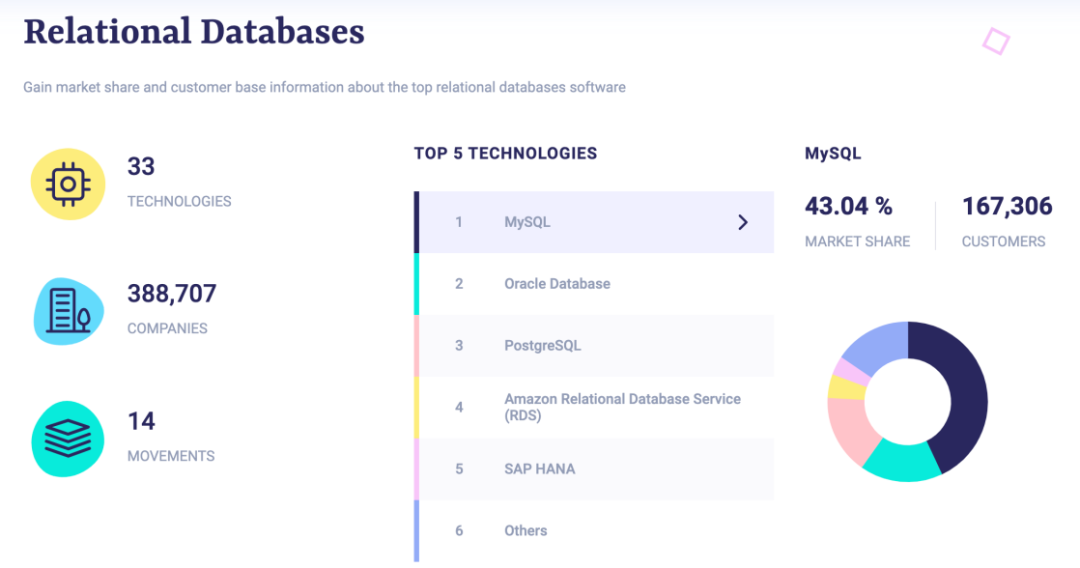Click the yellow chip Technologies icon

tap(68, 184)
